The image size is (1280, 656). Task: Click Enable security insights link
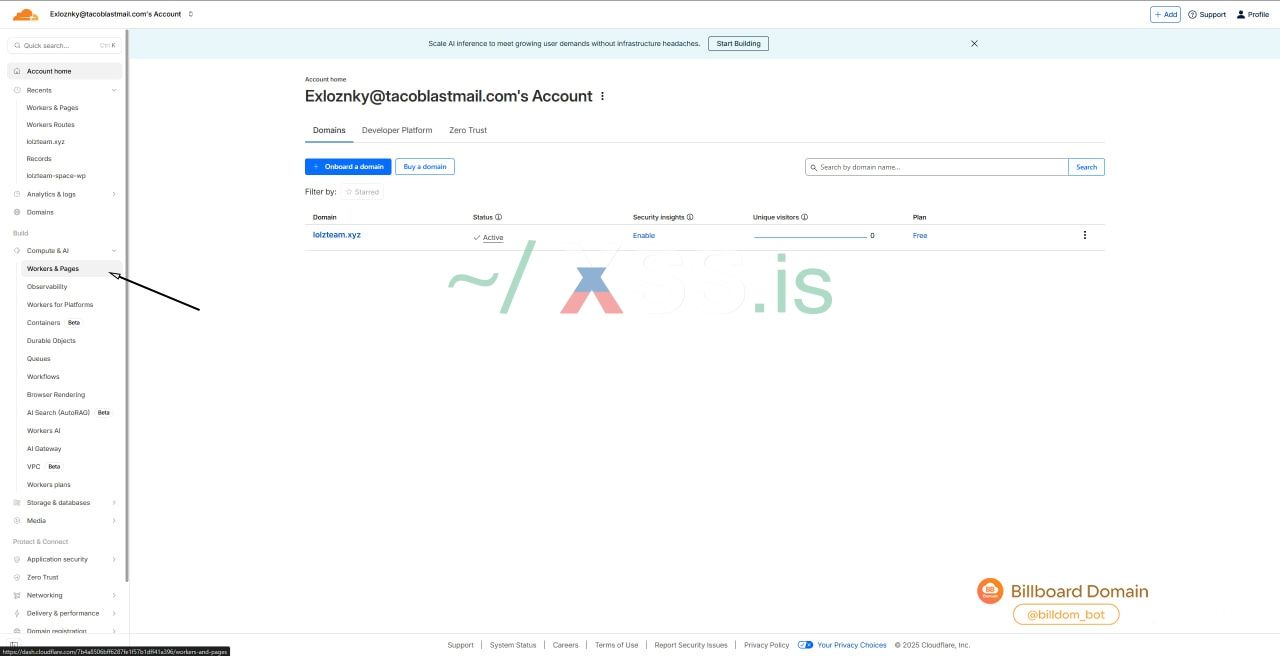644,236
